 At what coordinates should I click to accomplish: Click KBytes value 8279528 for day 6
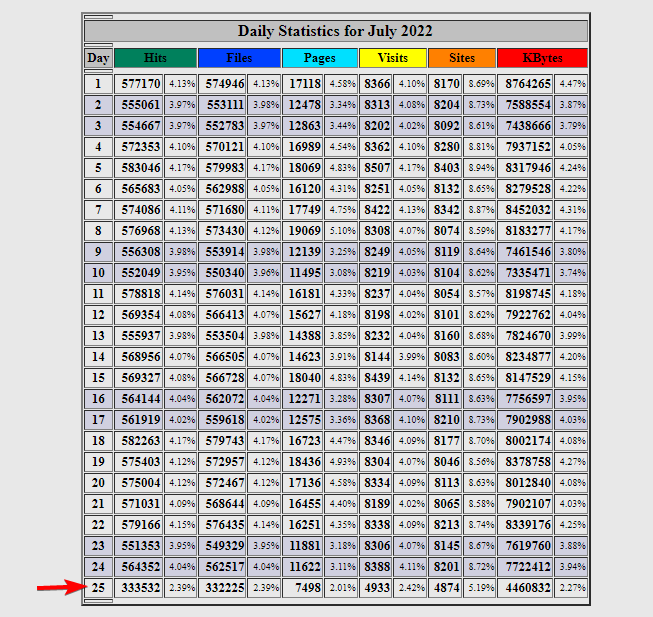pos(525,189)
